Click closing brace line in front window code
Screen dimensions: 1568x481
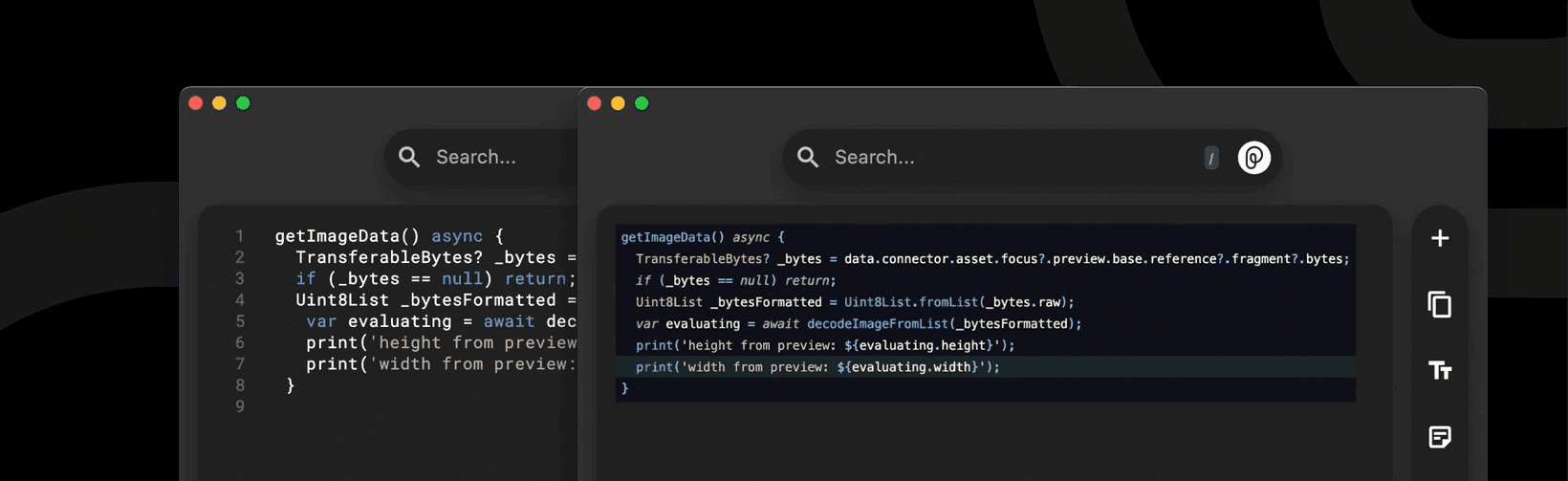click(625, 388)
